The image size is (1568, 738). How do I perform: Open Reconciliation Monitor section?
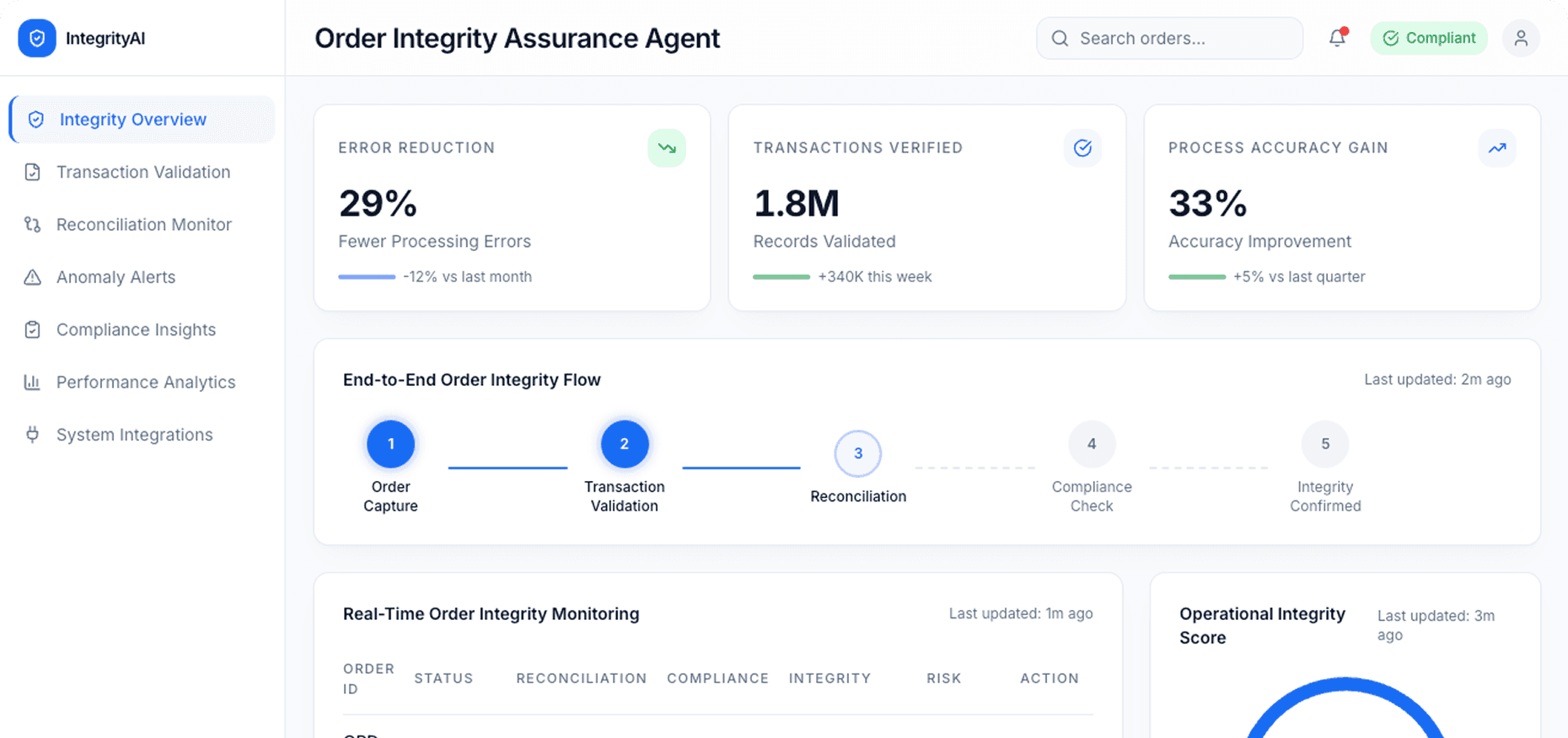(x=142, y=224)
